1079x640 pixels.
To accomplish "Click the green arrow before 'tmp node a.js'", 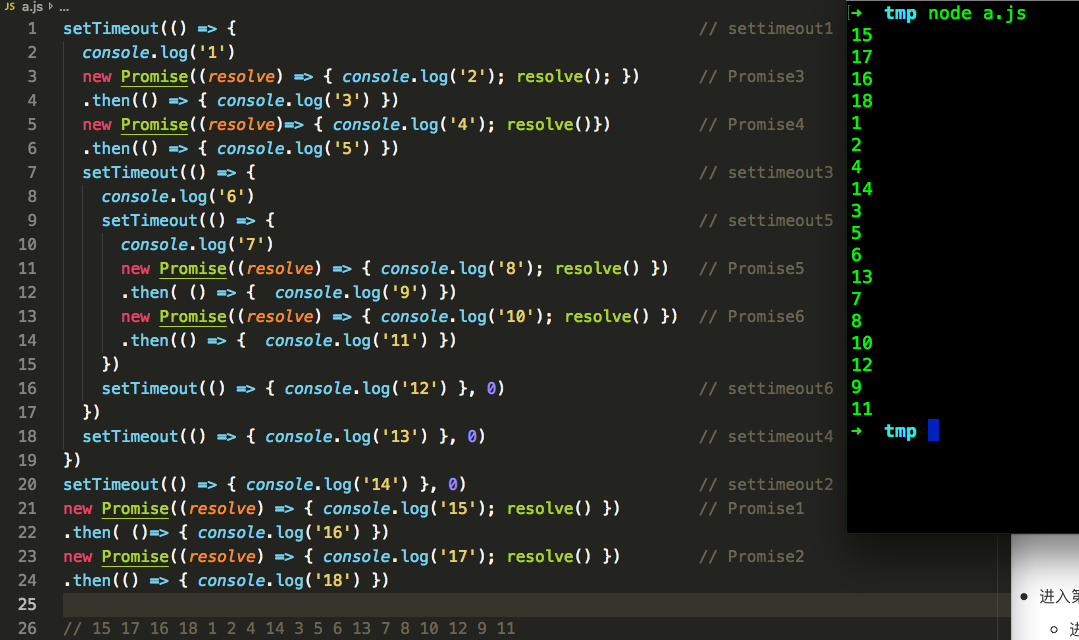I will click(x=856, y=13).
